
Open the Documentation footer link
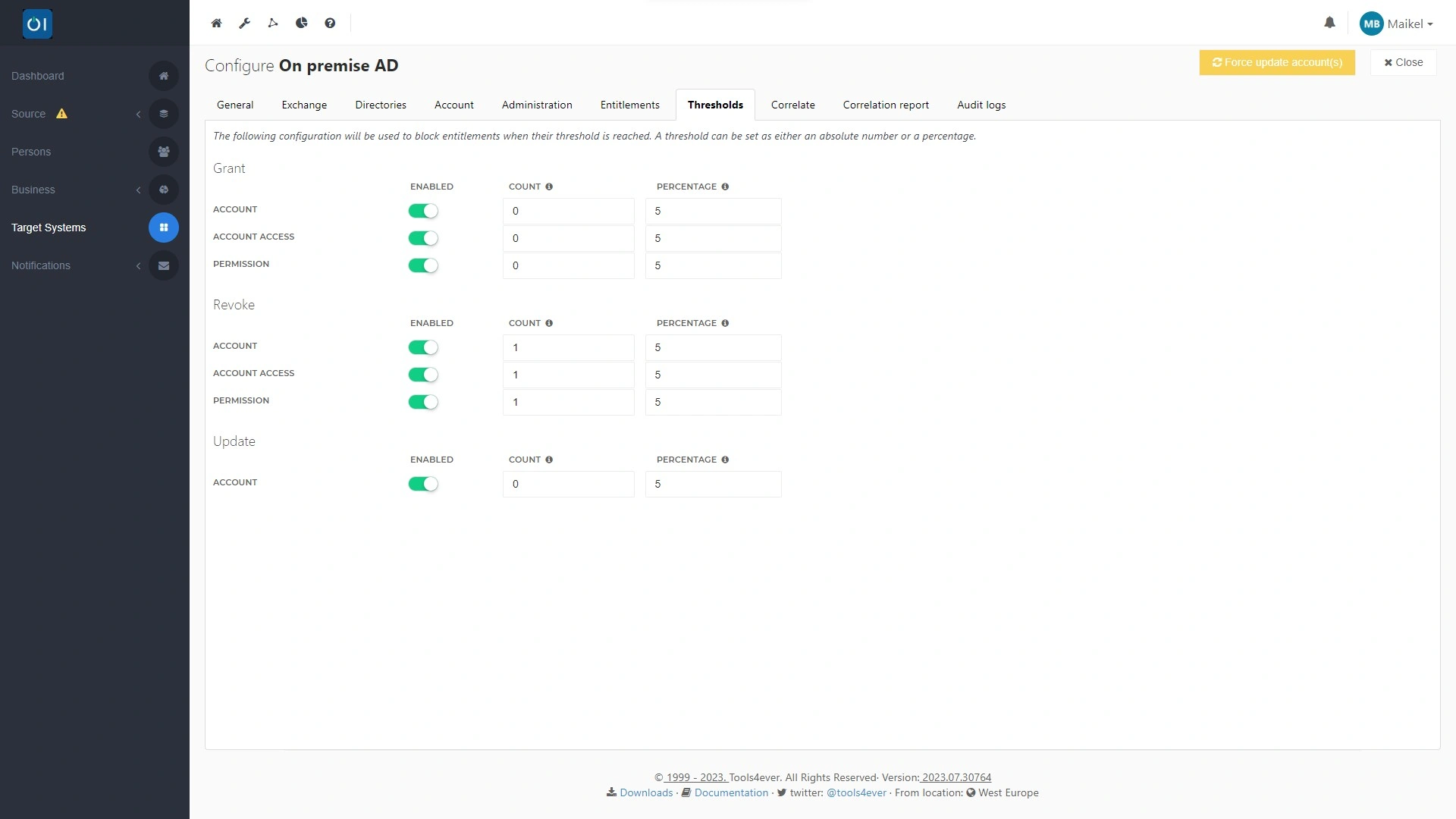(x=730, y=792)
